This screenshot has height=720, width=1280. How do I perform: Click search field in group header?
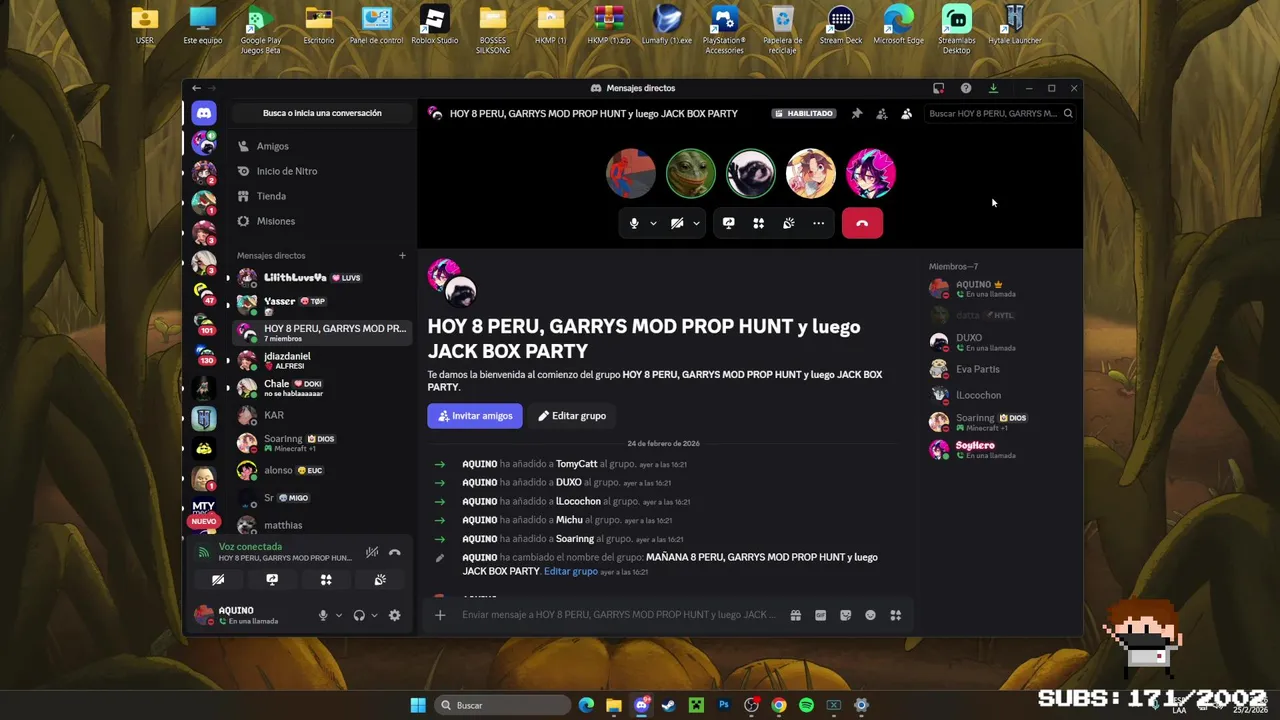(1000, 114)
